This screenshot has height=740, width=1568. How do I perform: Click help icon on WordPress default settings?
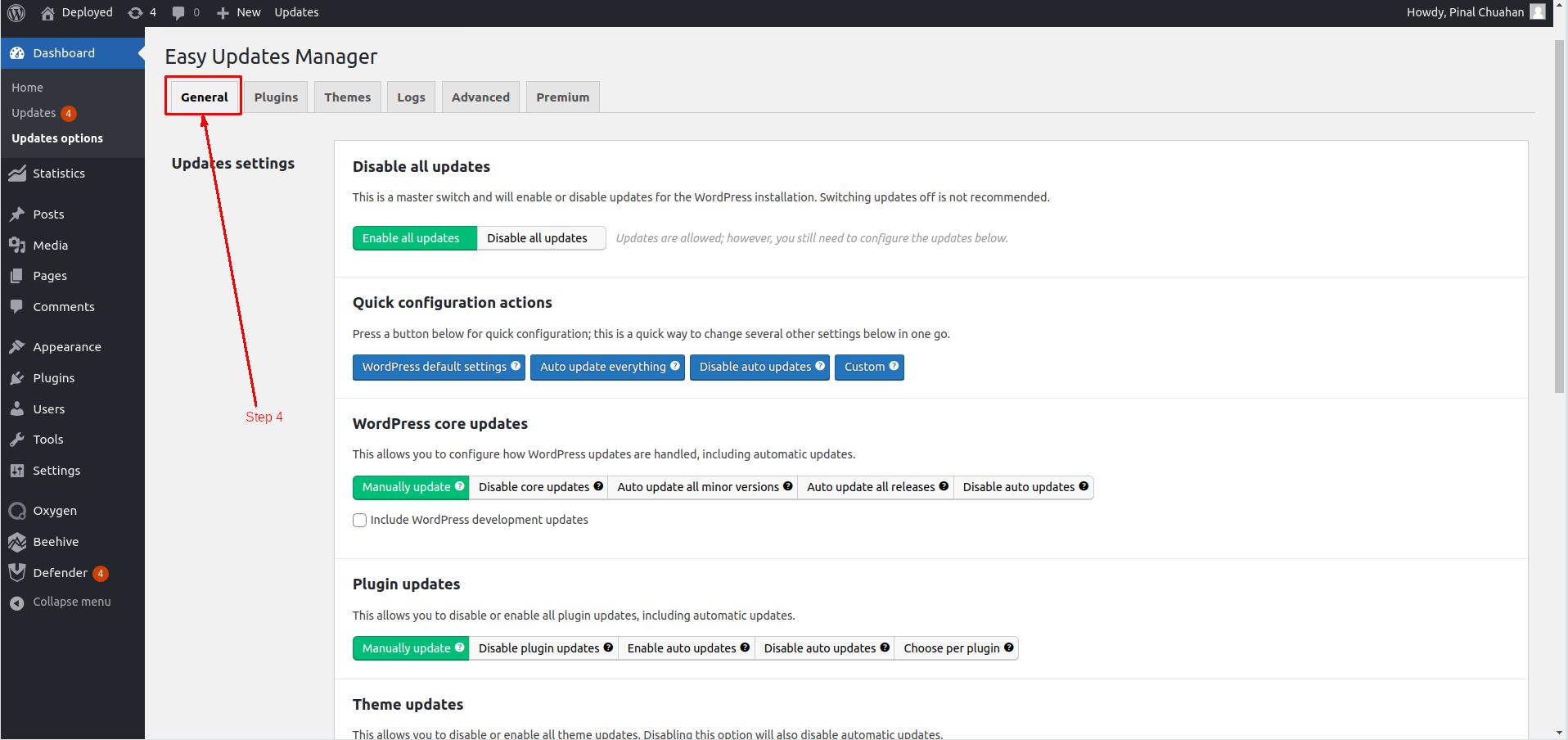[x=516, y=366]
